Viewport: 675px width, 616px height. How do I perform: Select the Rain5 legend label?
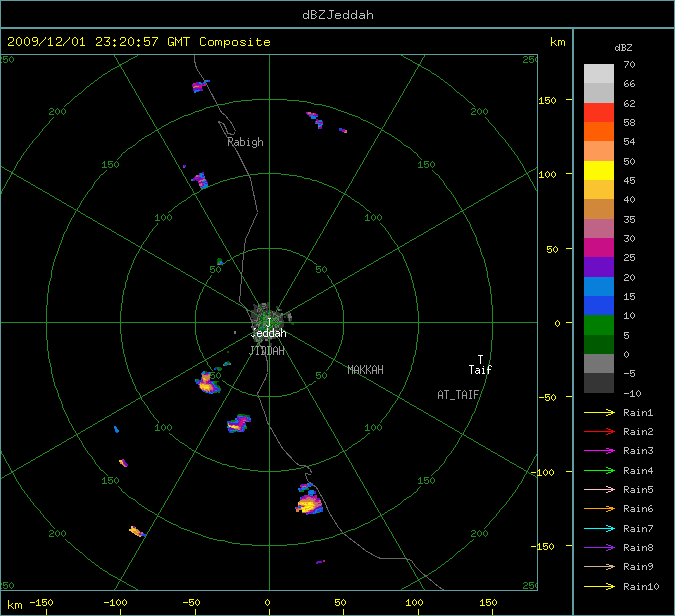(x=638, y=489)
